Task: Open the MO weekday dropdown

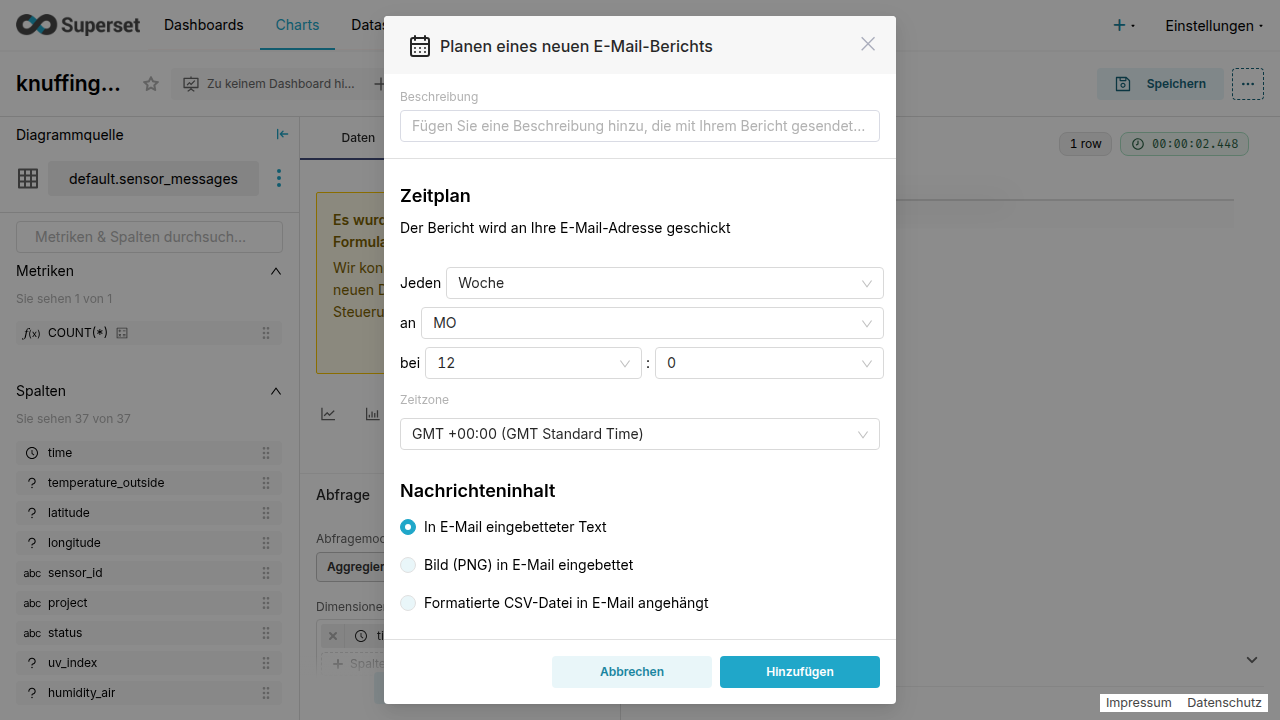Action: [651, 323]
